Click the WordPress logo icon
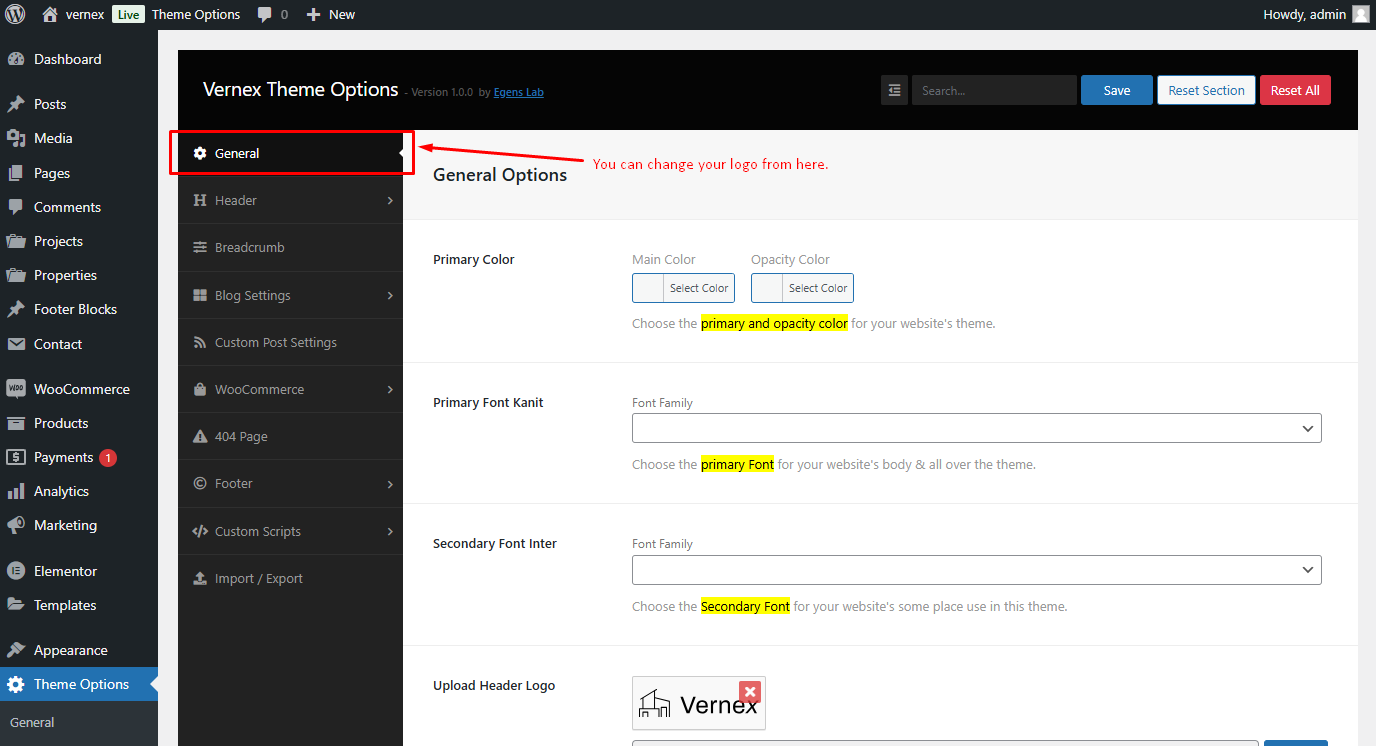Viewport: 1376px width, 746px height. [x=15, y=14]
